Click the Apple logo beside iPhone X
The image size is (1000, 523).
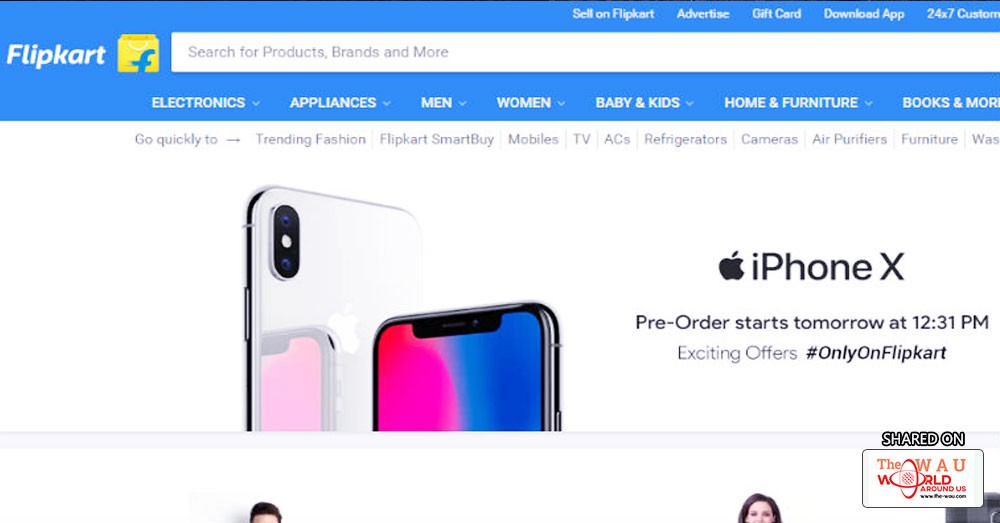click(732, 265)
